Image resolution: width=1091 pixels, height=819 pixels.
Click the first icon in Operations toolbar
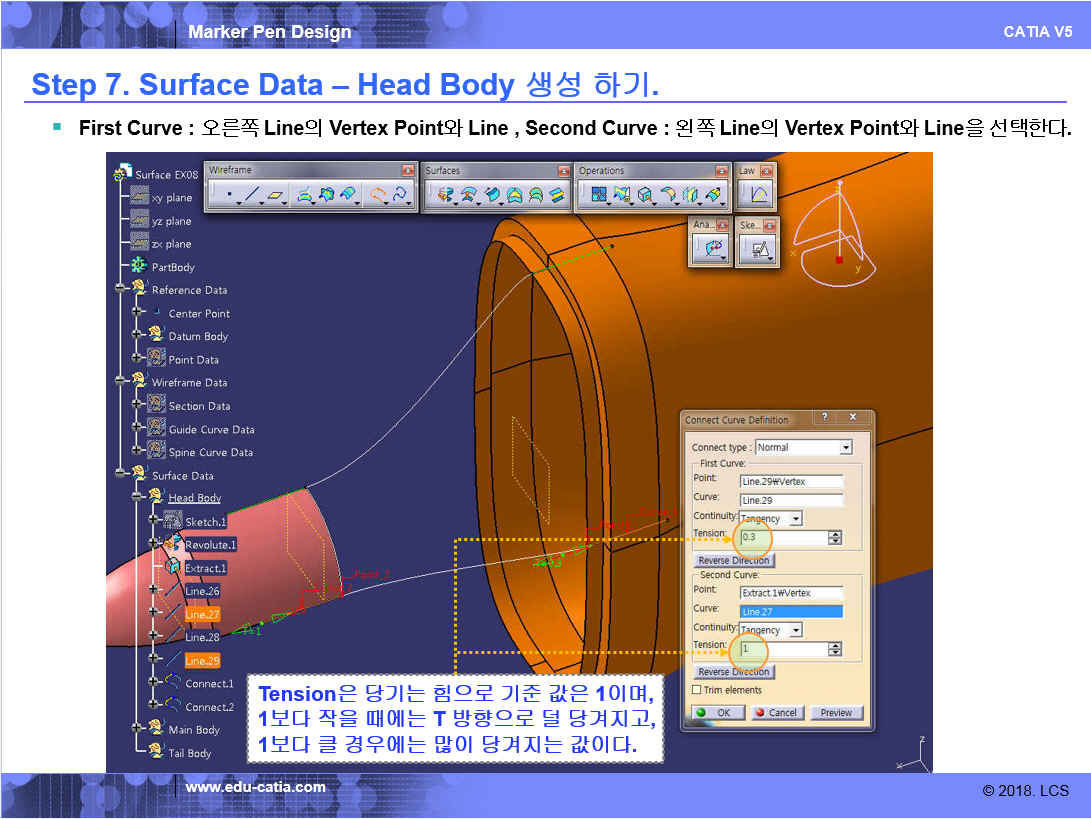[599, 196]
